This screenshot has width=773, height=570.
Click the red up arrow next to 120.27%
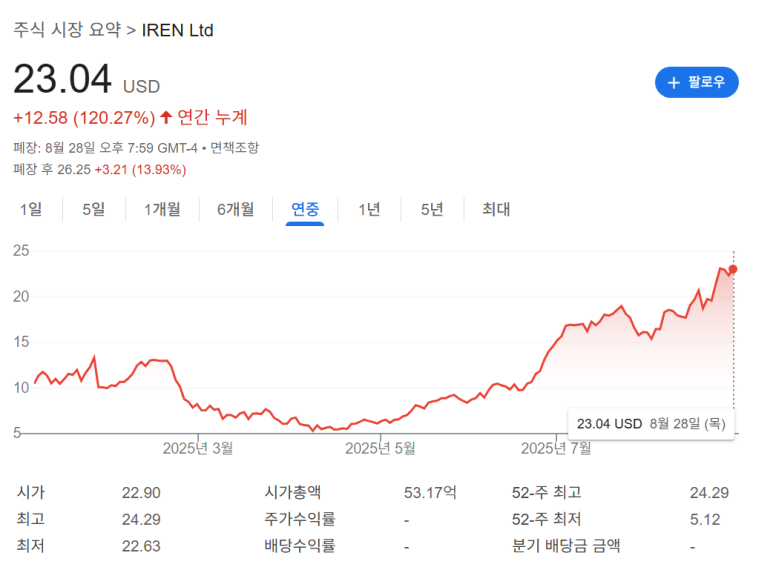[x=166, y=118]
